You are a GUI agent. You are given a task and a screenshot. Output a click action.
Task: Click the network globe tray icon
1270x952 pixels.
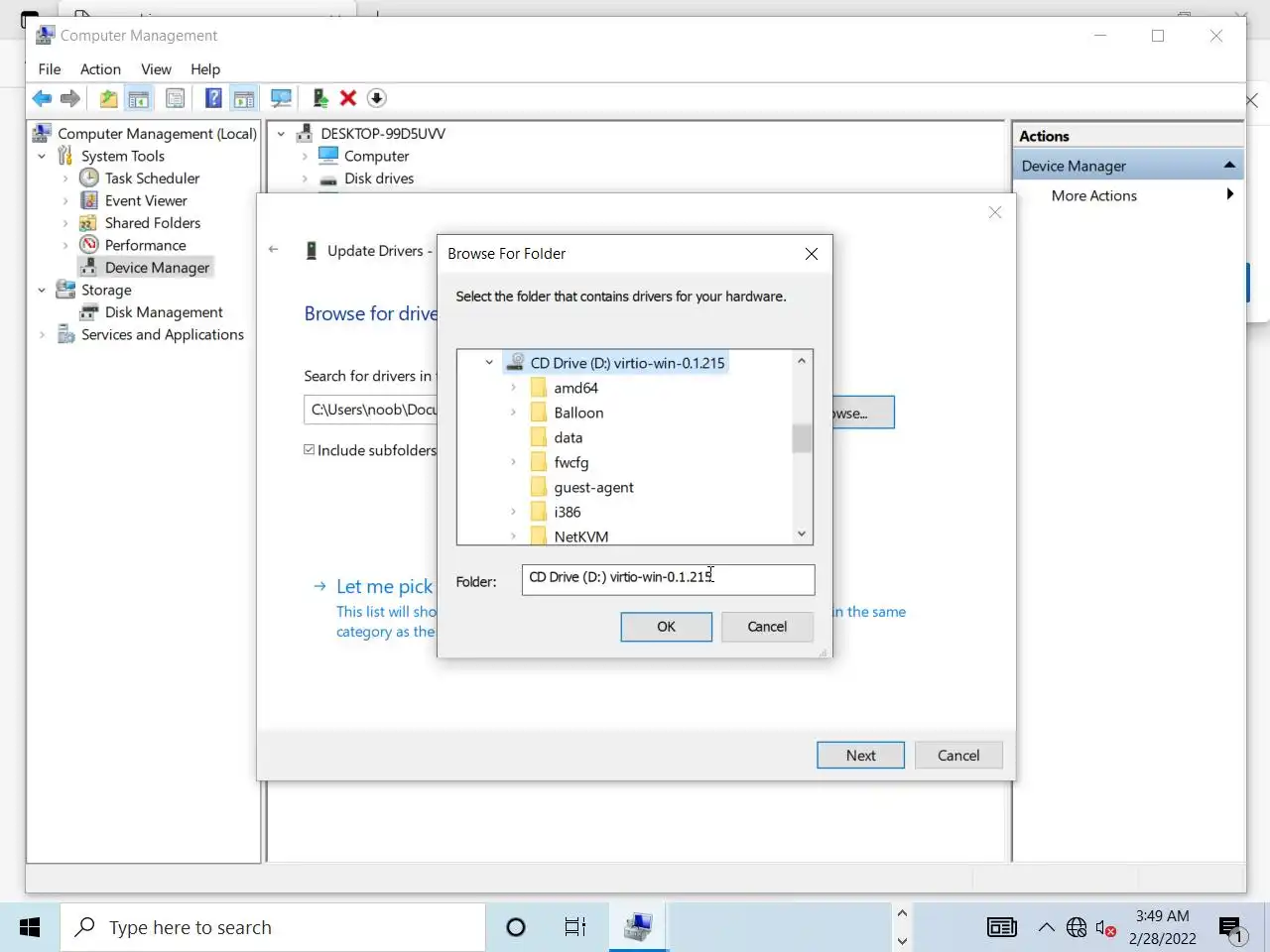[1077, 928]
